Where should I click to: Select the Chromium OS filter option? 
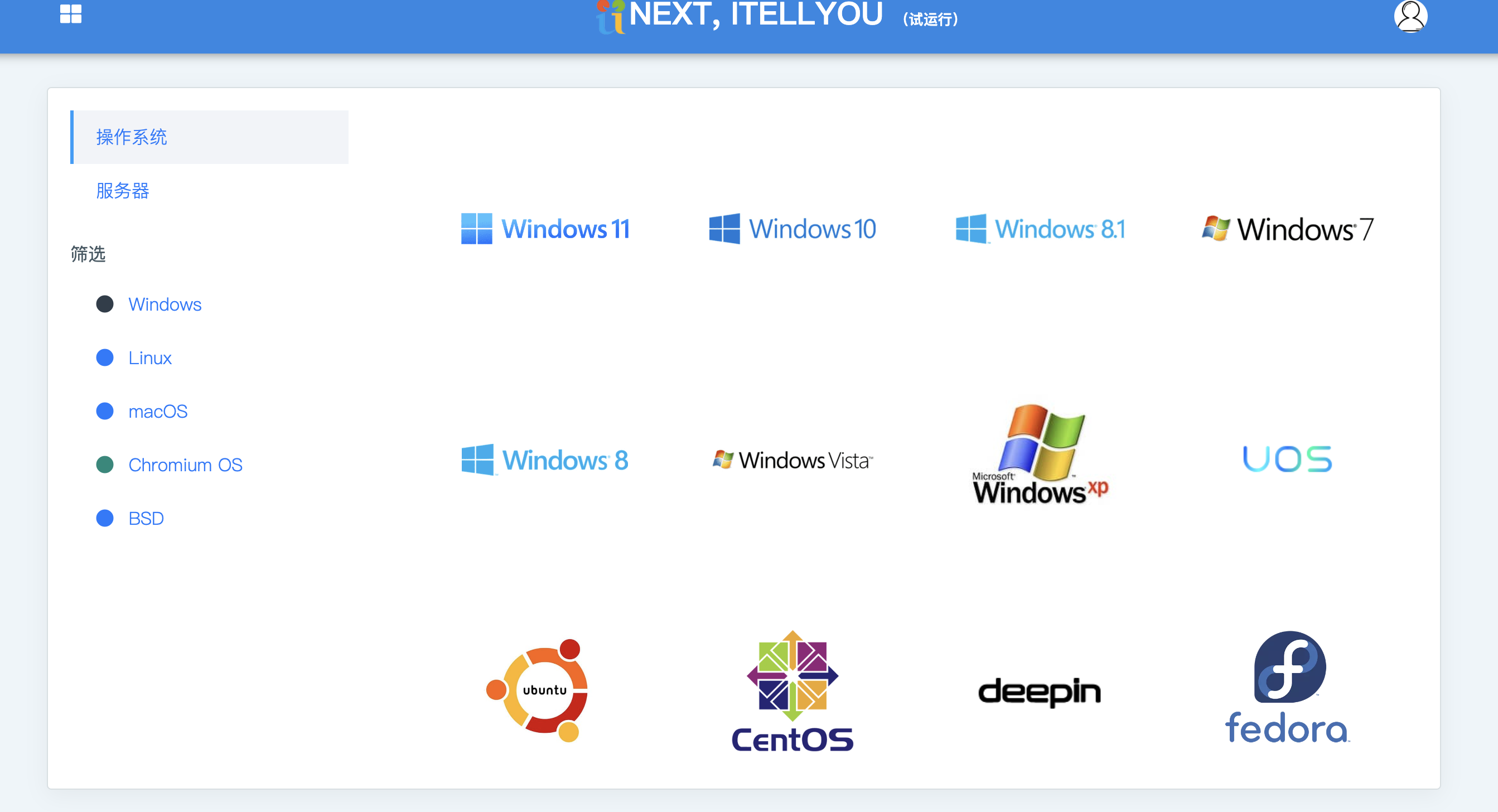click(186, 464)
